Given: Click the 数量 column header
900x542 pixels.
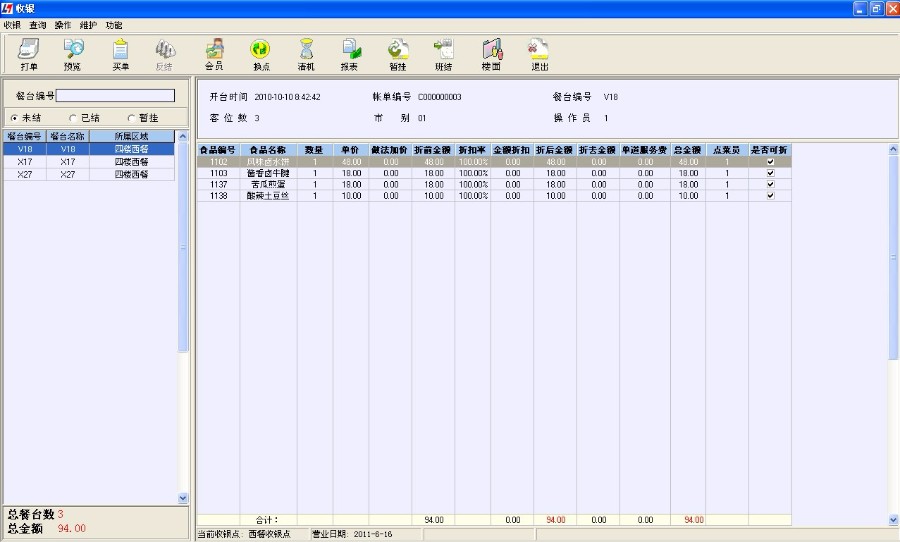Looking at the screenshot, I should point(315,150).
